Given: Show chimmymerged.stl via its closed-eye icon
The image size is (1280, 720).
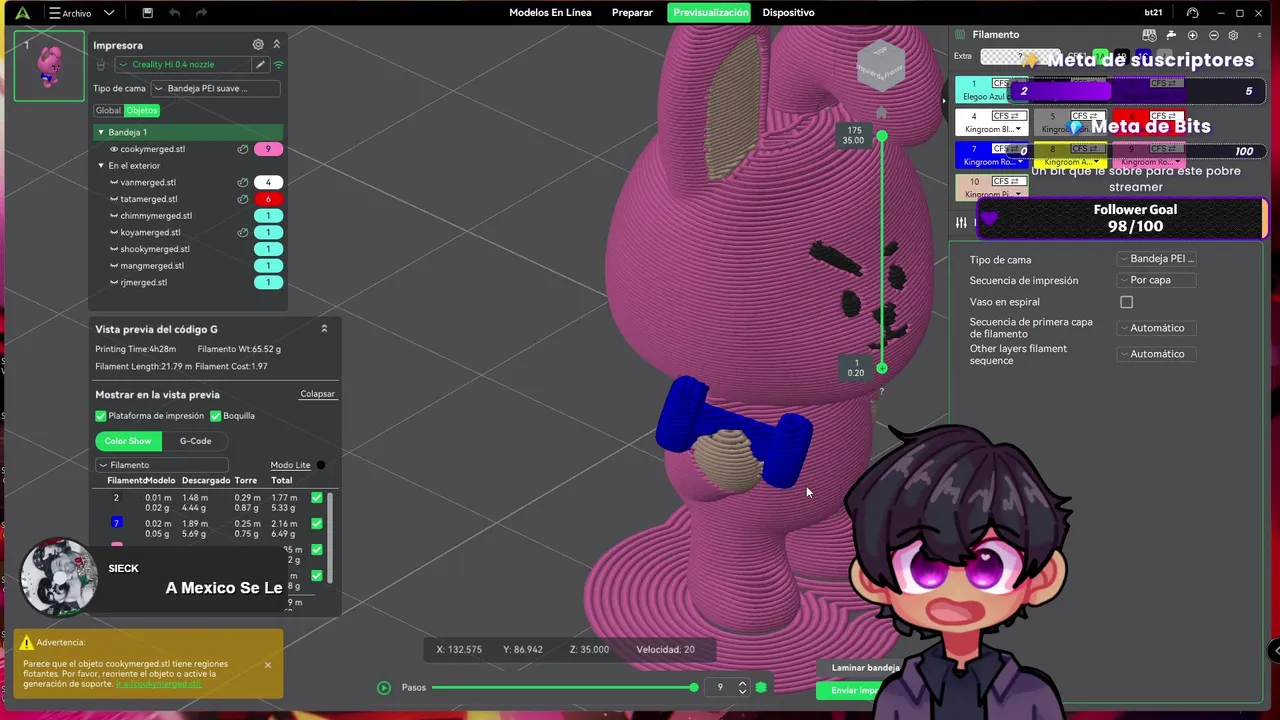Looking at the screenshot, I should click(x=114, y=216).
